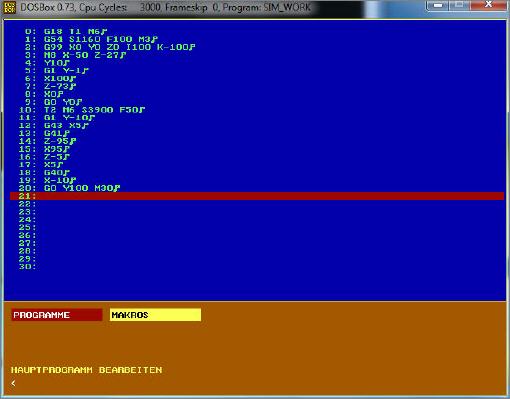The height and width of the screenshot is (399, 510).
Task: Click line 0 with G18 T1 M6
Action: 66,32
